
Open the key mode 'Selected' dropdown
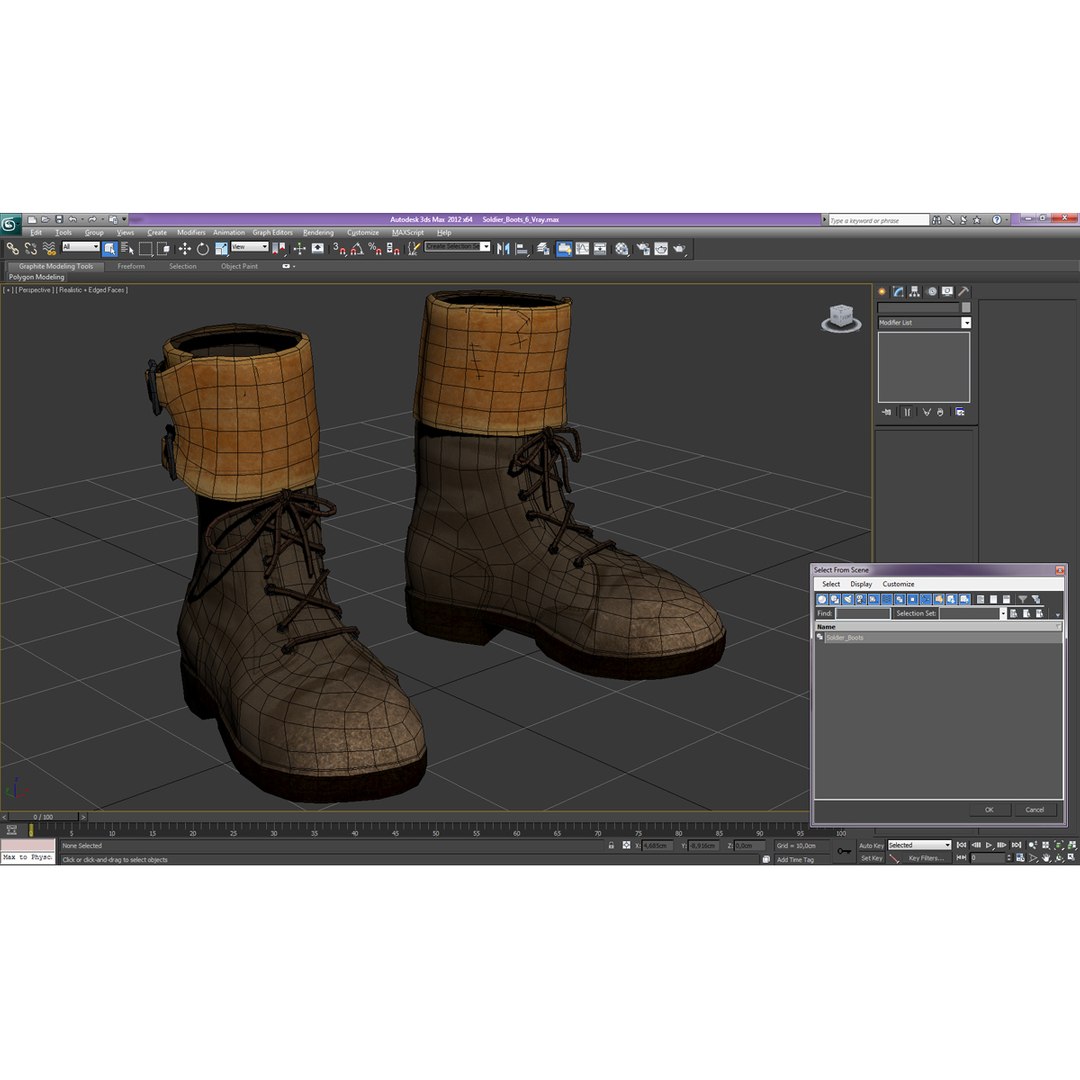tap(919, 845)
